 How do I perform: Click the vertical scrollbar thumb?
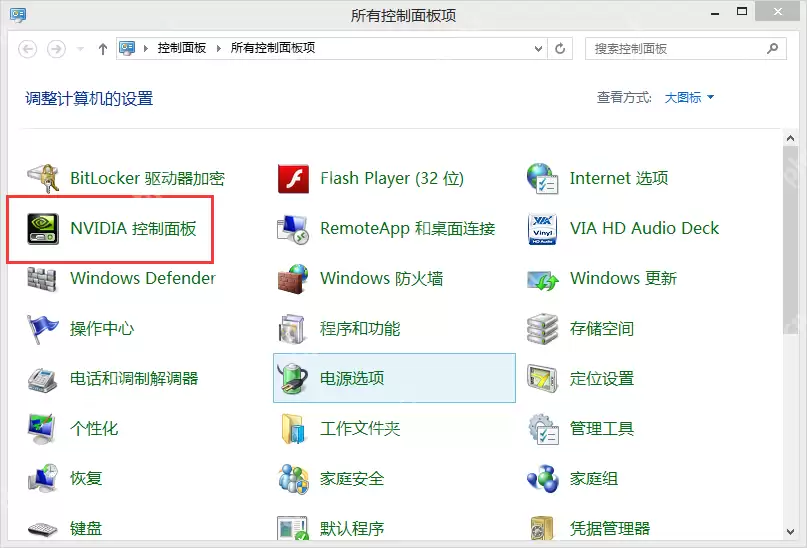point(790,240)
